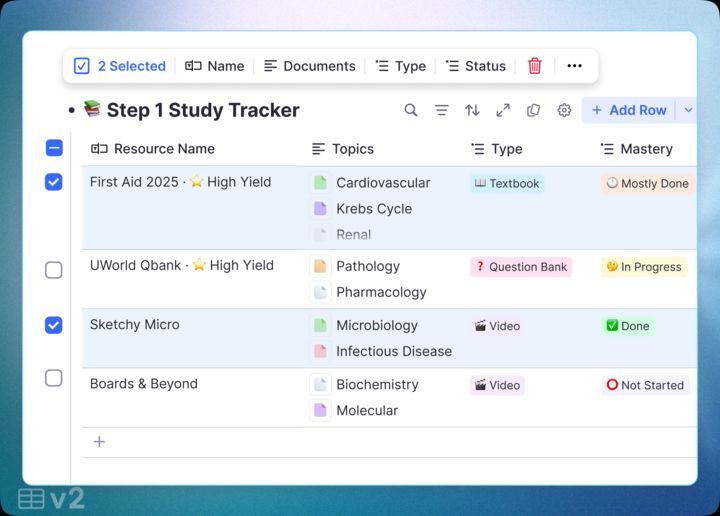The image size is (720, 516).
Task: Open the Textbook type tag dropdown
Action: coord(507,184)
